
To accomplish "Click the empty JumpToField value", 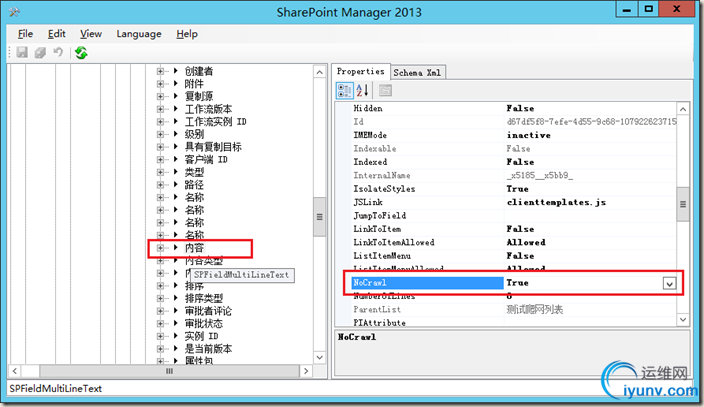I will point(590,216).
